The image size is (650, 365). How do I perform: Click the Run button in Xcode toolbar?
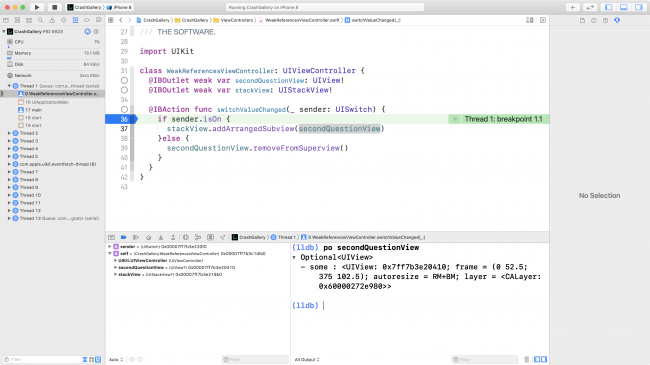coord(37,7)
